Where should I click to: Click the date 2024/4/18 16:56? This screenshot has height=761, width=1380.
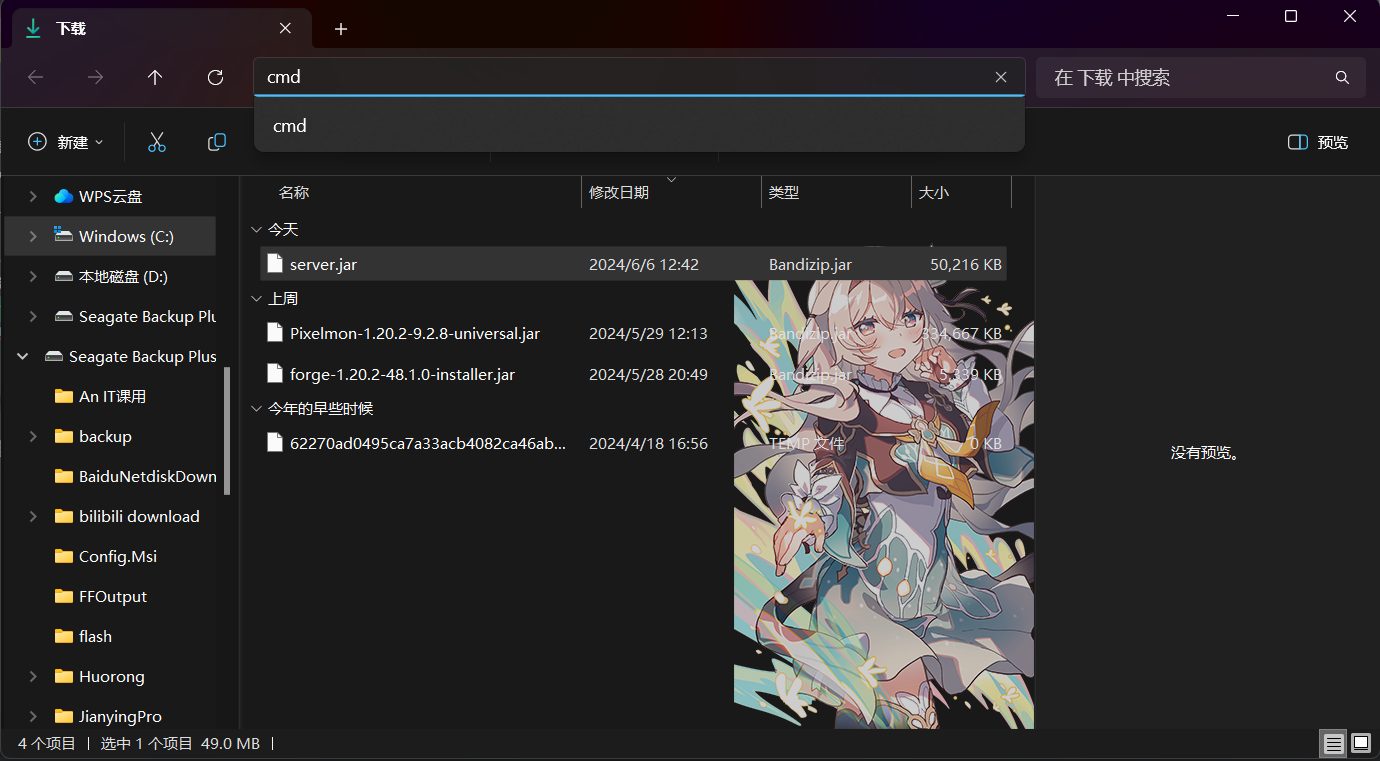[648, 443]
